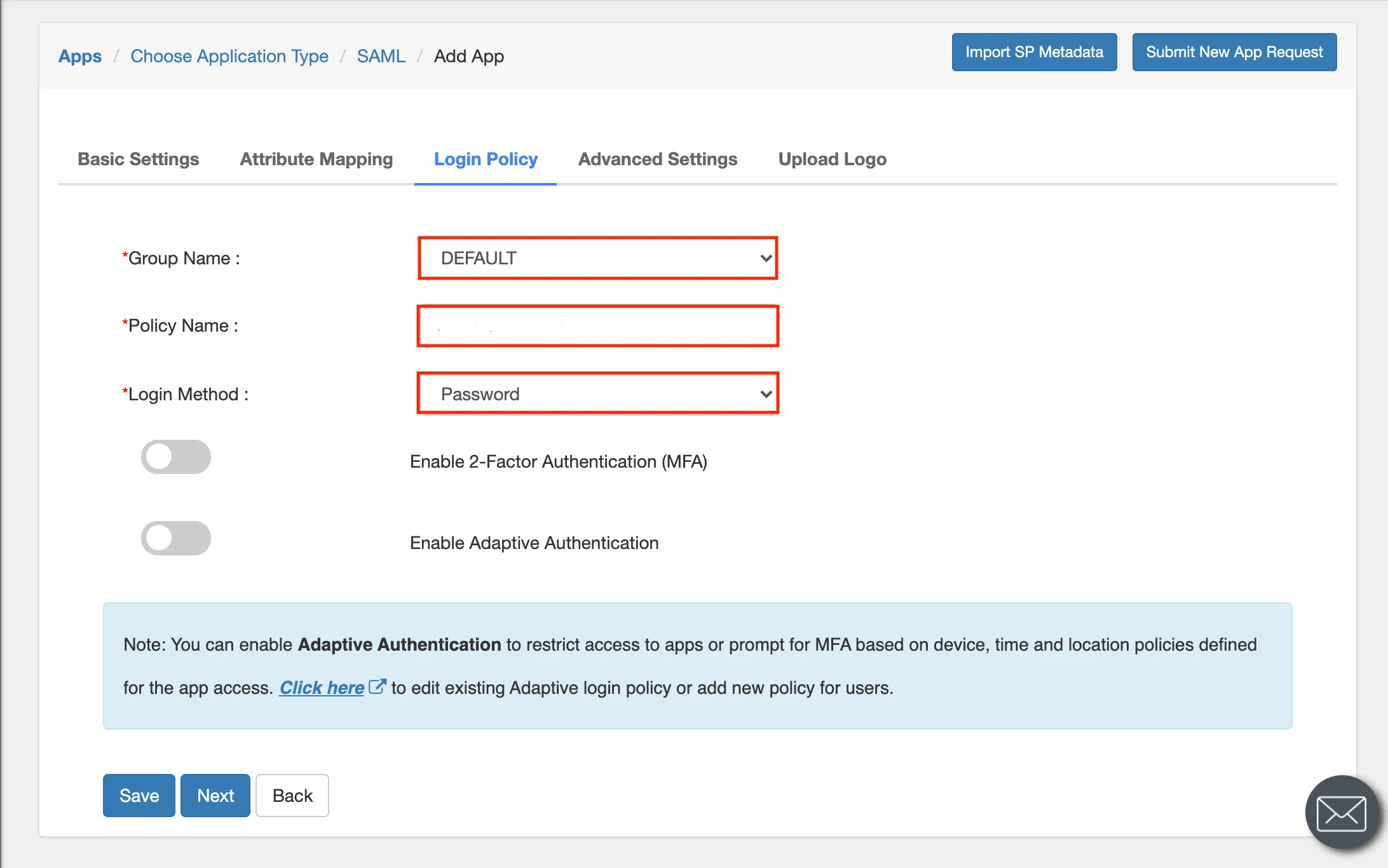Follow the Click here adaptive policy link
The width and height of the screenshot is (1388, 868).
coord(322,688)
